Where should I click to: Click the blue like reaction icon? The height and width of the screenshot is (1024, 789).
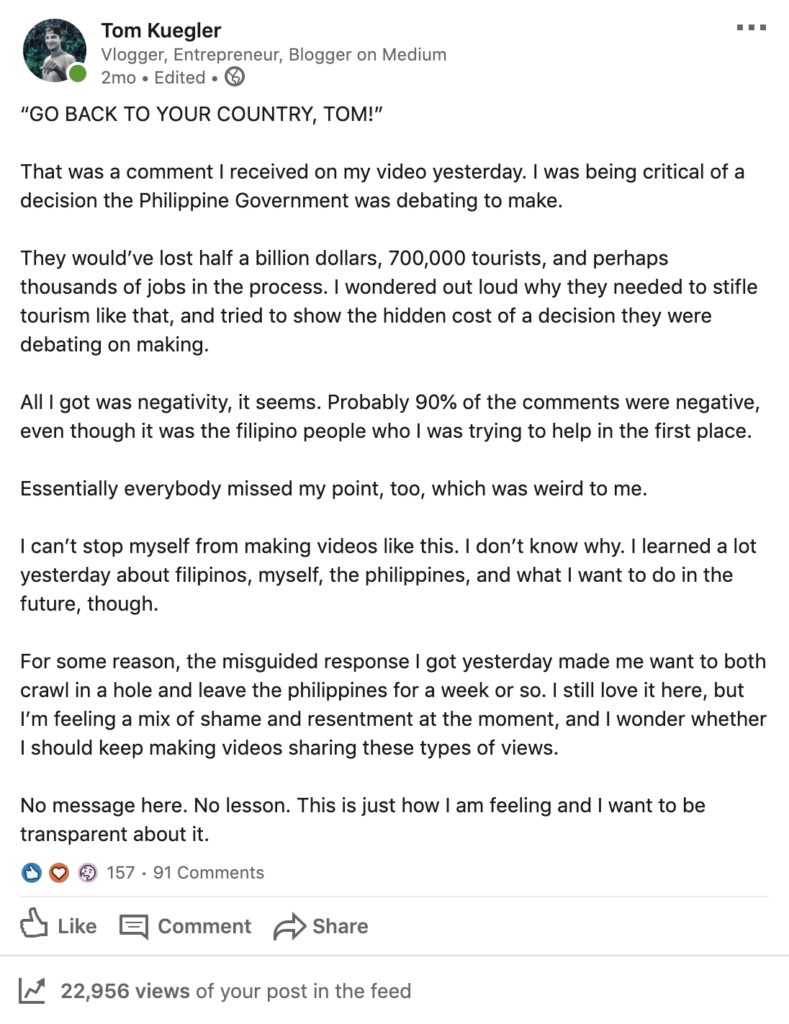[x=31, y=872]
